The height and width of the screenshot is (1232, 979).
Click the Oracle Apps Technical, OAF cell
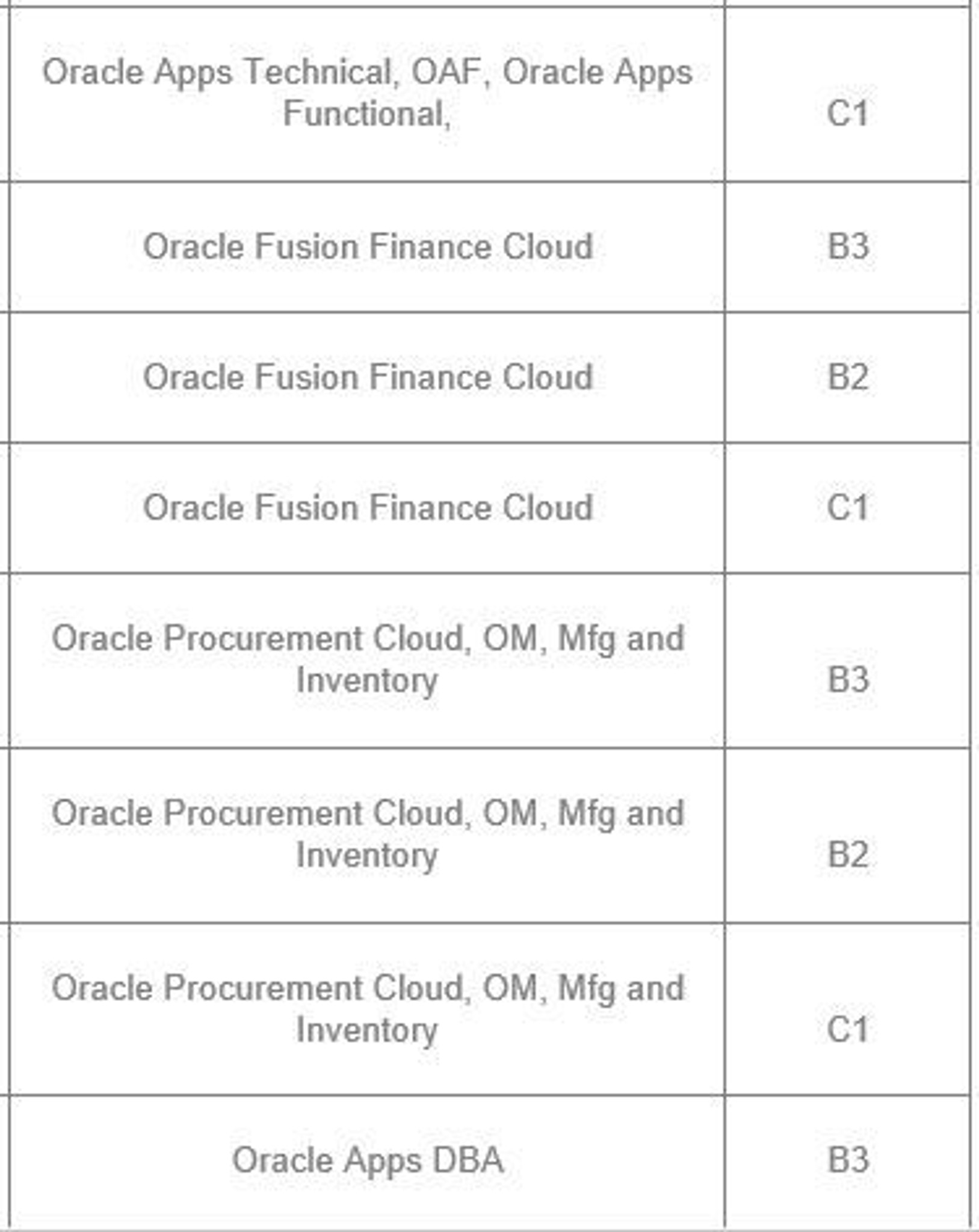(x=367, y=93)
